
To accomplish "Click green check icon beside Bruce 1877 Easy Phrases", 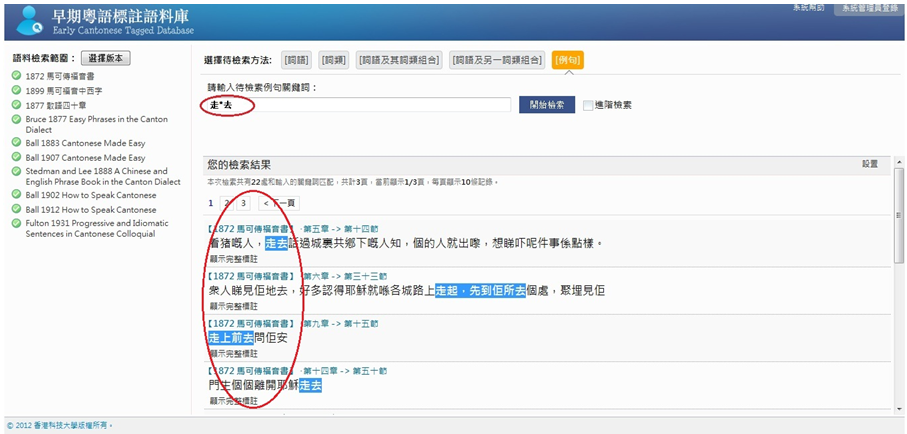I will 17,118.
